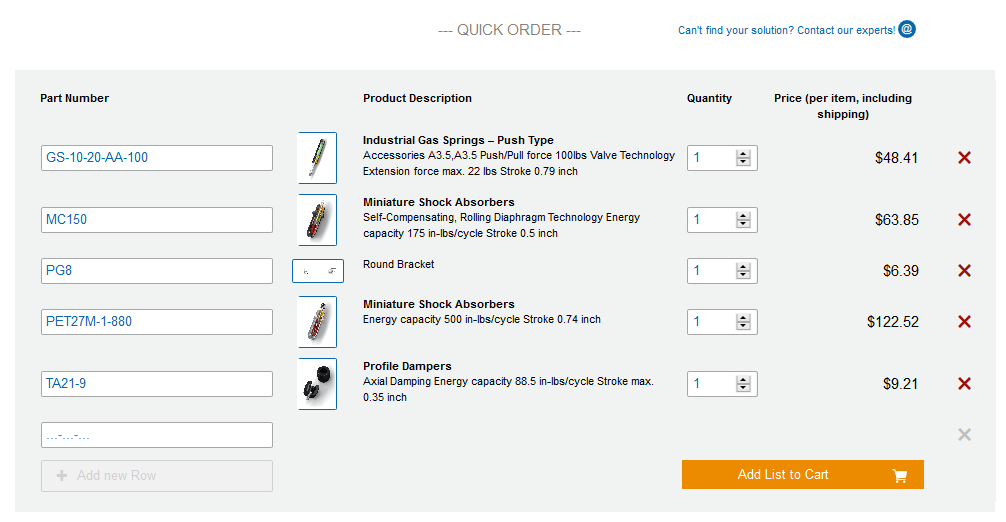Decrease quantity for PET27M-1-880

click(x=743, y=327)
